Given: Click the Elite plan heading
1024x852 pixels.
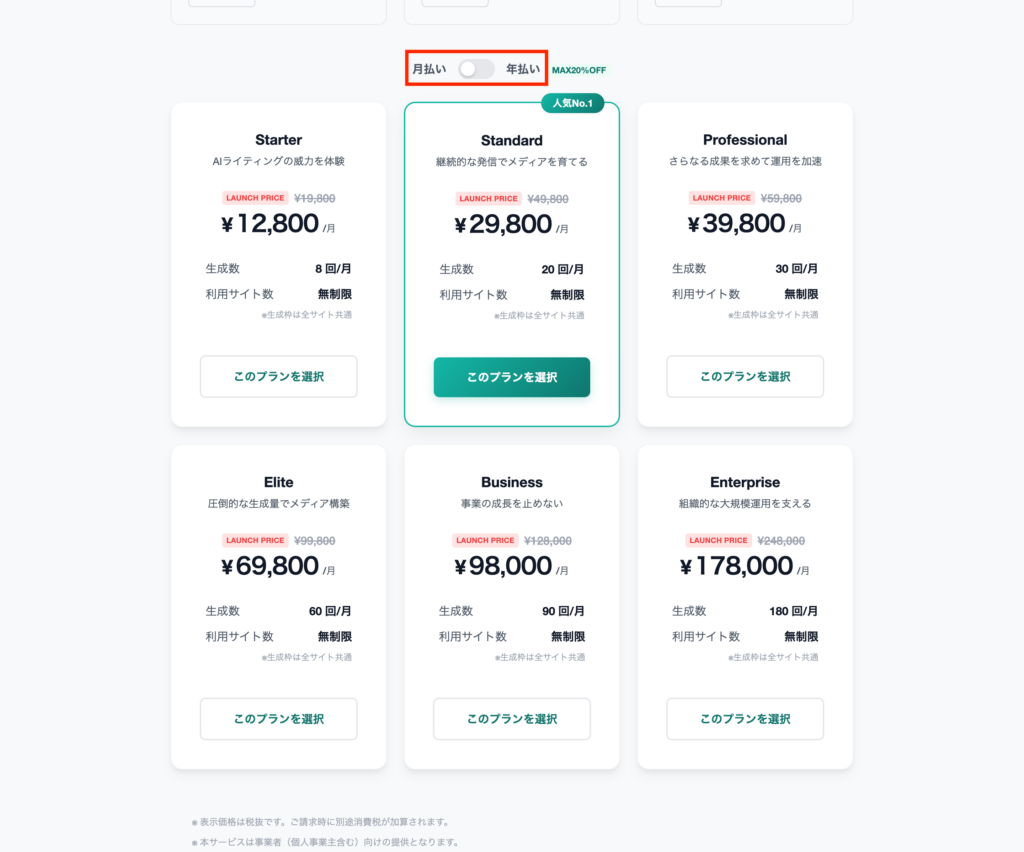Looking at the screenshot, I should (x=278, y=482).
